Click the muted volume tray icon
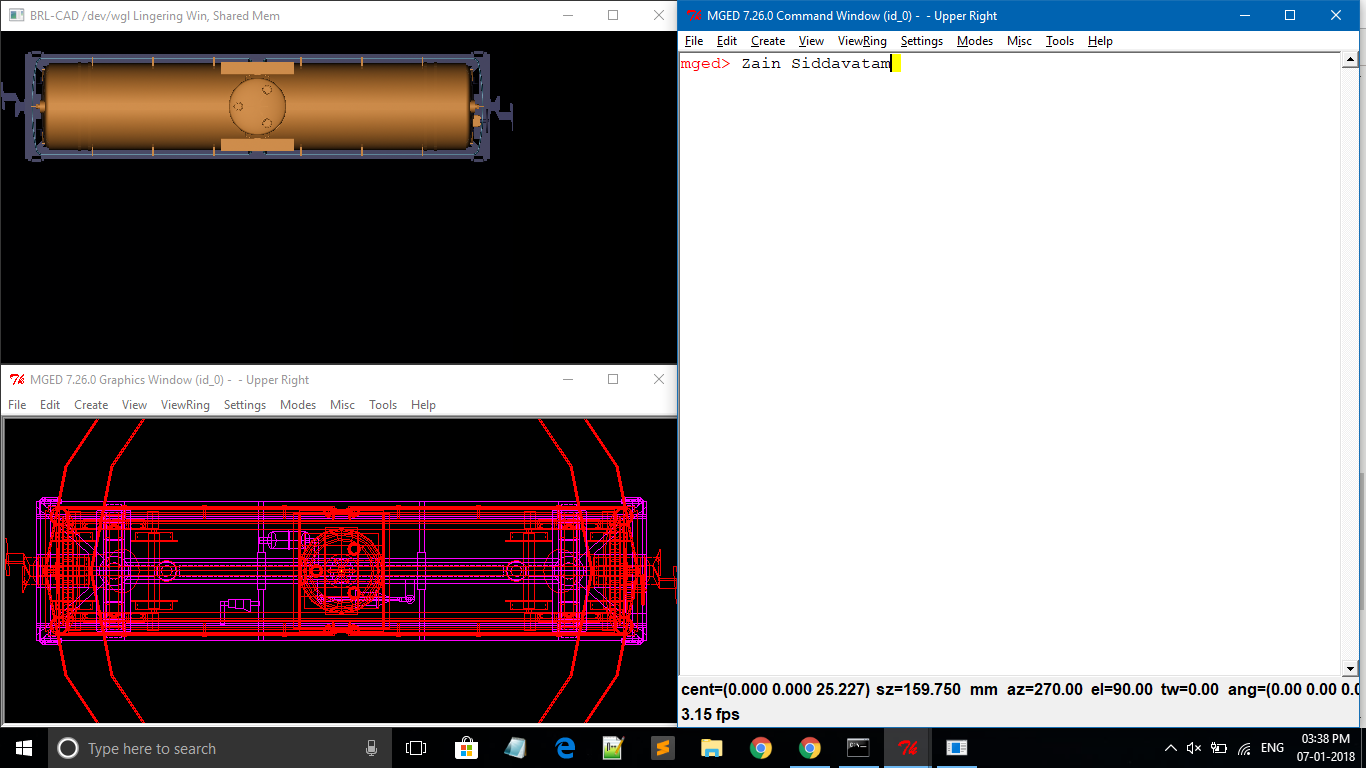Screen dimensions: 1366x768 click(x=1194, y=748)
